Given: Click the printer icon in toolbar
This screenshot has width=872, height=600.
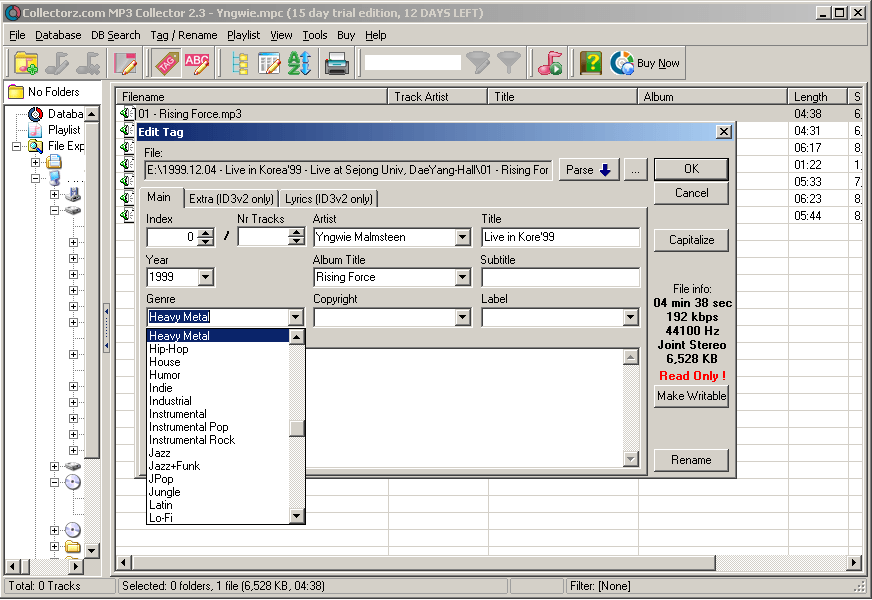Looking at the screenshot, I should pyautogui.click(x=336, y=64).
